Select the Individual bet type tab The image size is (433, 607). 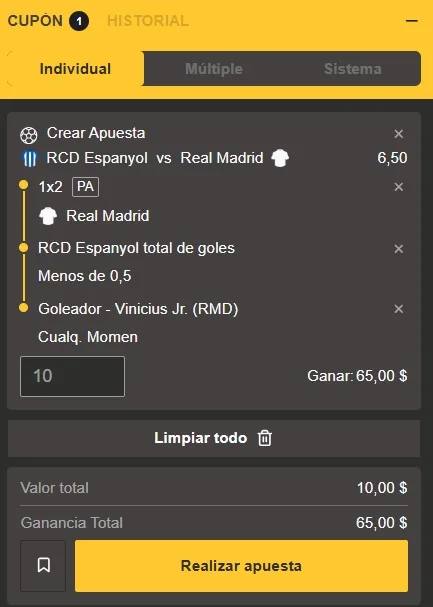coord(75,69)
